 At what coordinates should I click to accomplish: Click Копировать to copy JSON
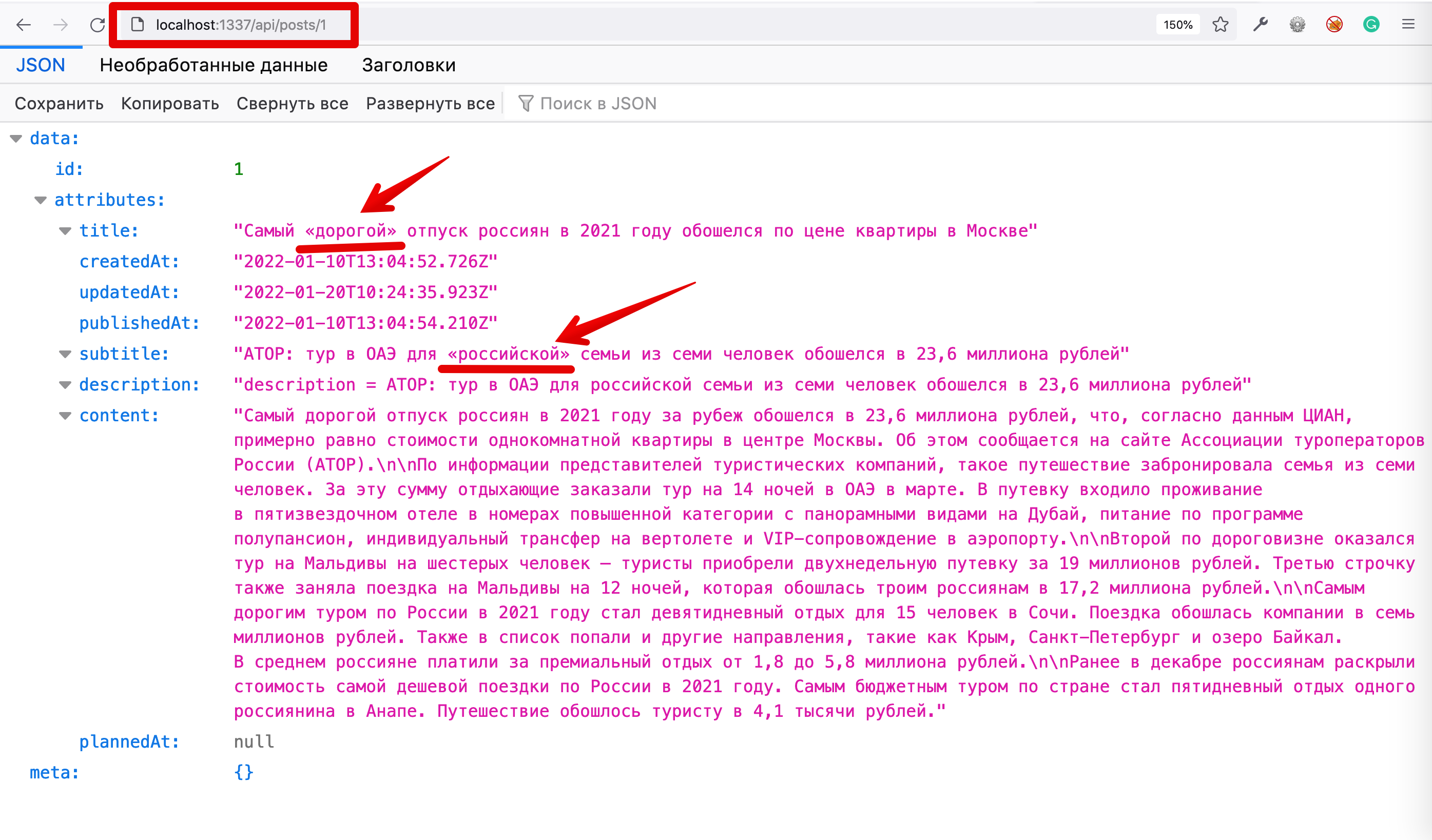170,103
